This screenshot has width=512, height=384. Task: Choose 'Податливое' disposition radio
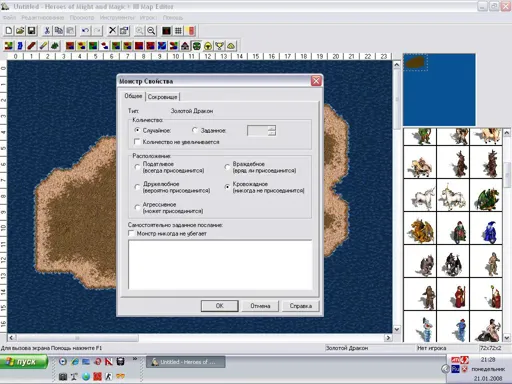tap(137, 167)
